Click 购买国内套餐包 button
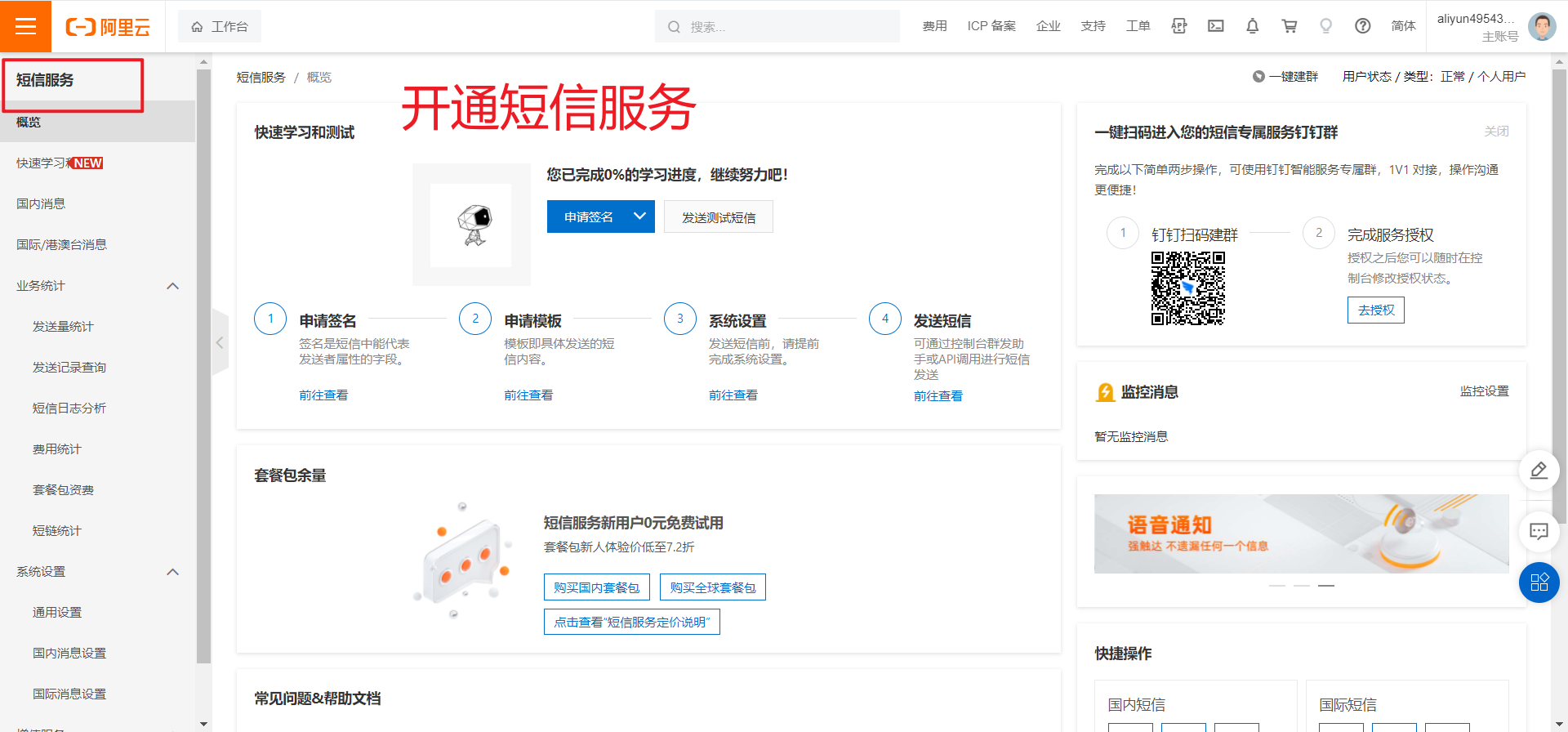Viewport: 1568px width, 732px height. [x=597, y=587]
